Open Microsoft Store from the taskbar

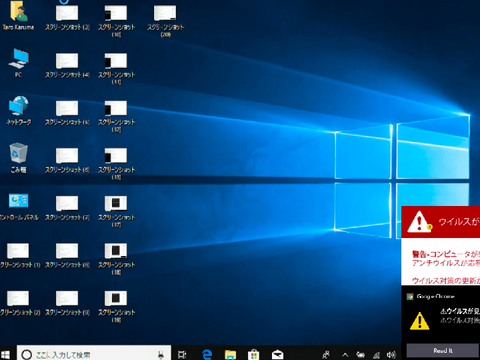254,354
